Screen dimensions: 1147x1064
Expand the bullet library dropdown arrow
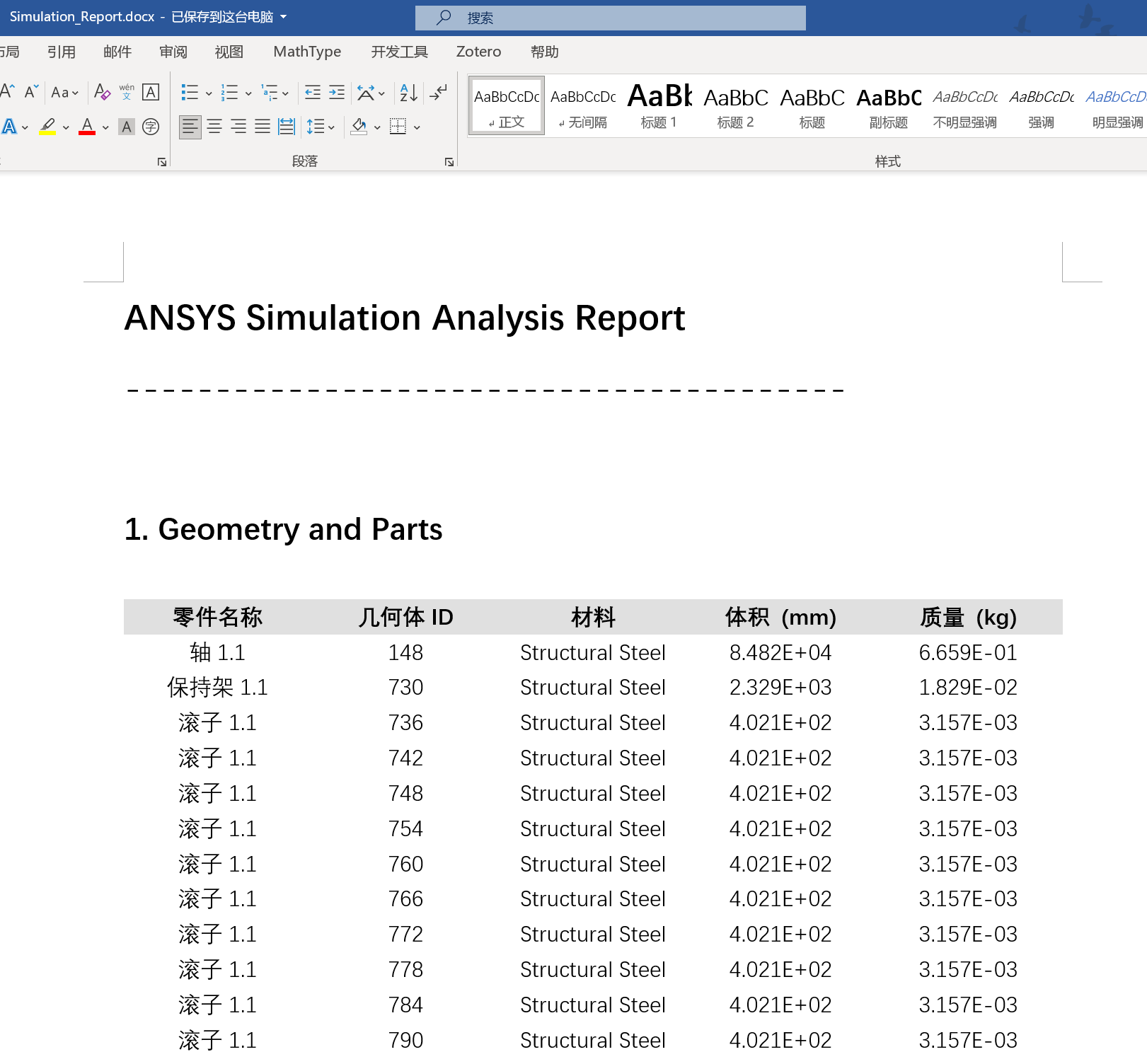[x=209, y=93]
